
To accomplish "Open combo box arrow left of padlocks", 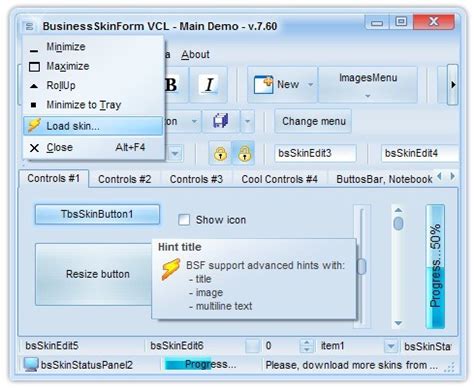I will [175, 154].
